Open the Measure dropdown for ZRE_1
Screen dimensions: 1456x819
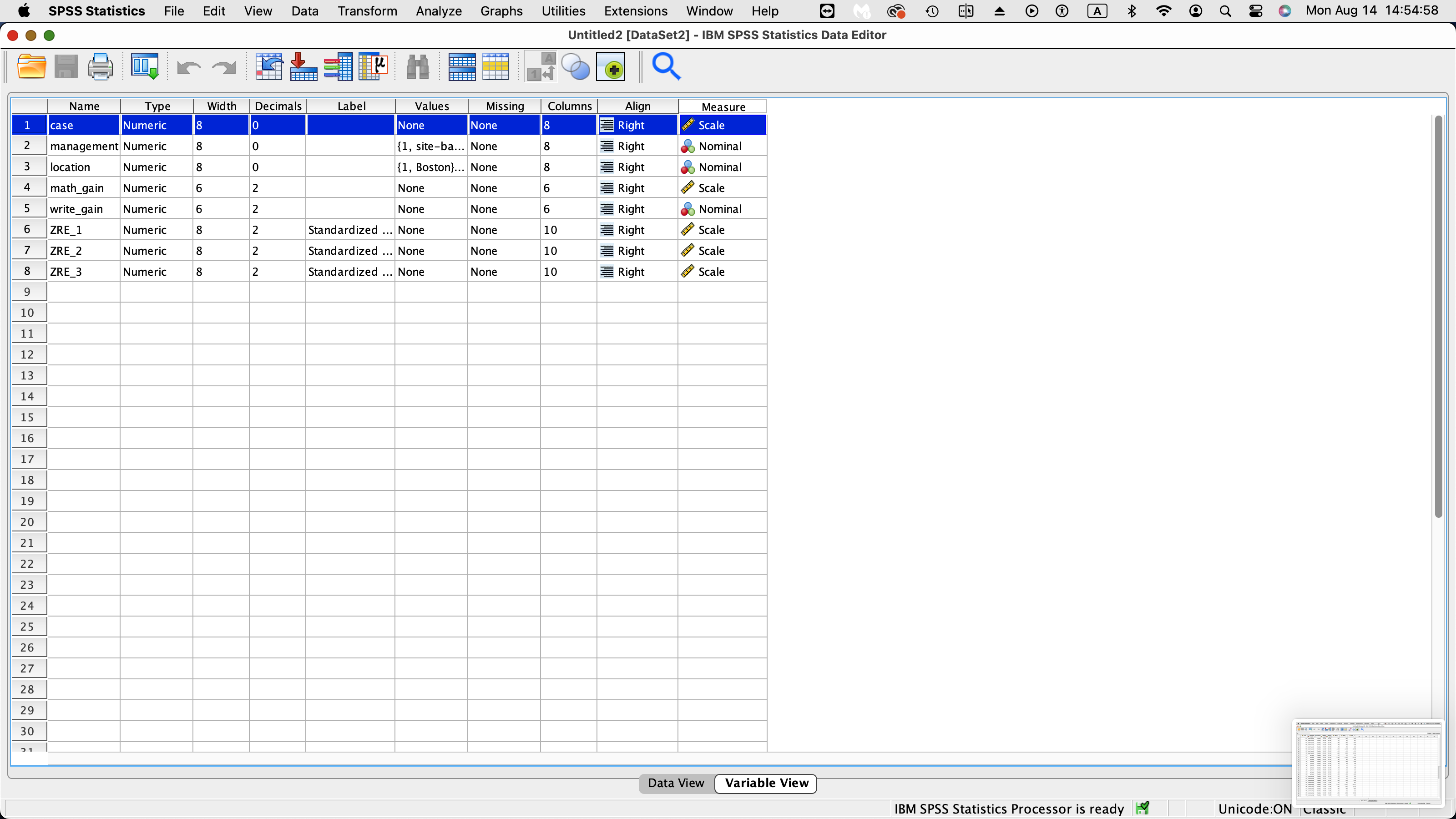click(722, 229)
